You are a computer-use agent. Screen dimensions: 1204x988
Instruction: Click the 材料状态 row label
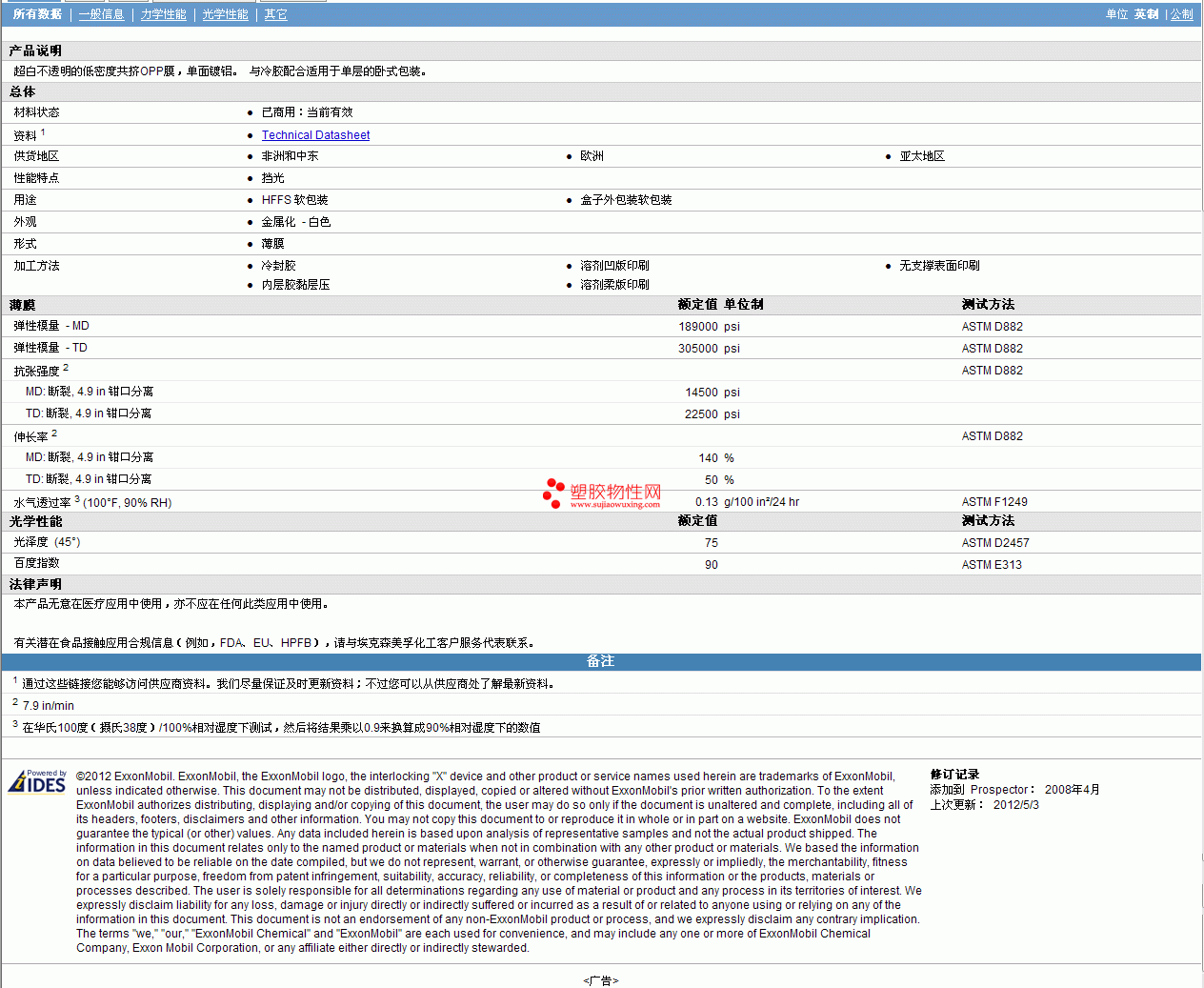tap(36, 112)
